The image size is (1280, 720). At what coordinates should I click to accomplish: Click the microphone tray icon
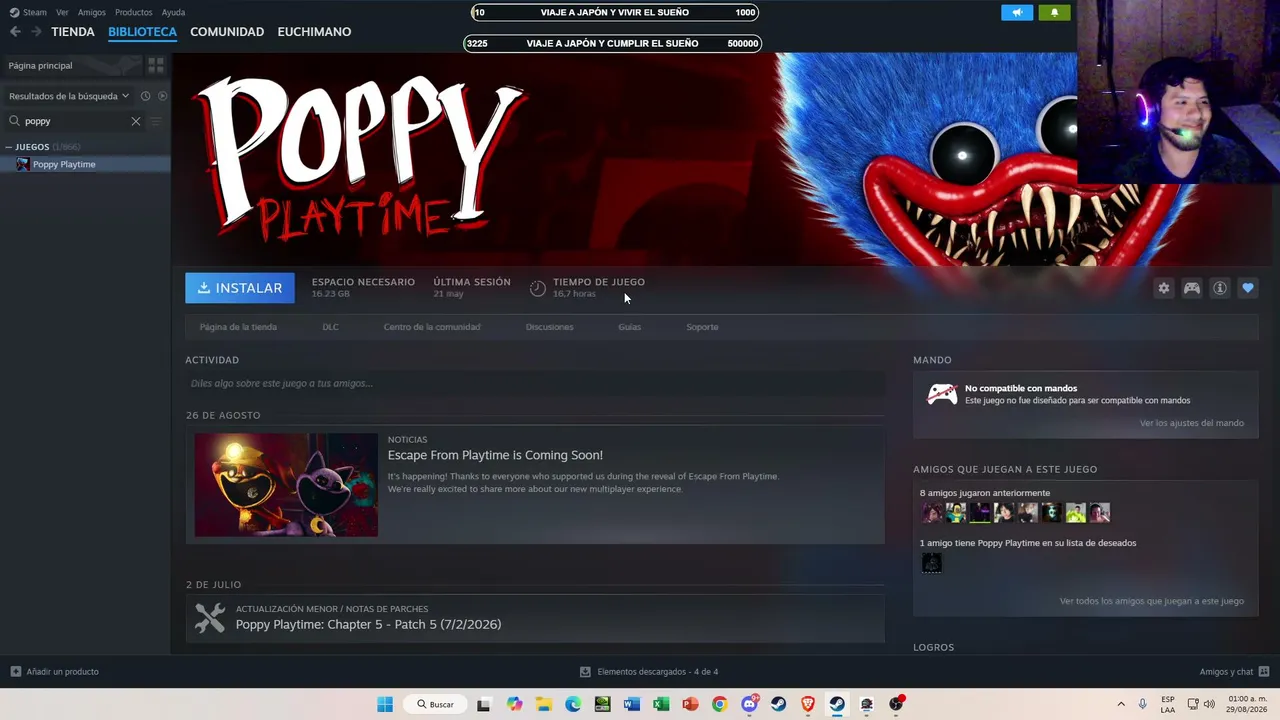tap(1142, 704)
